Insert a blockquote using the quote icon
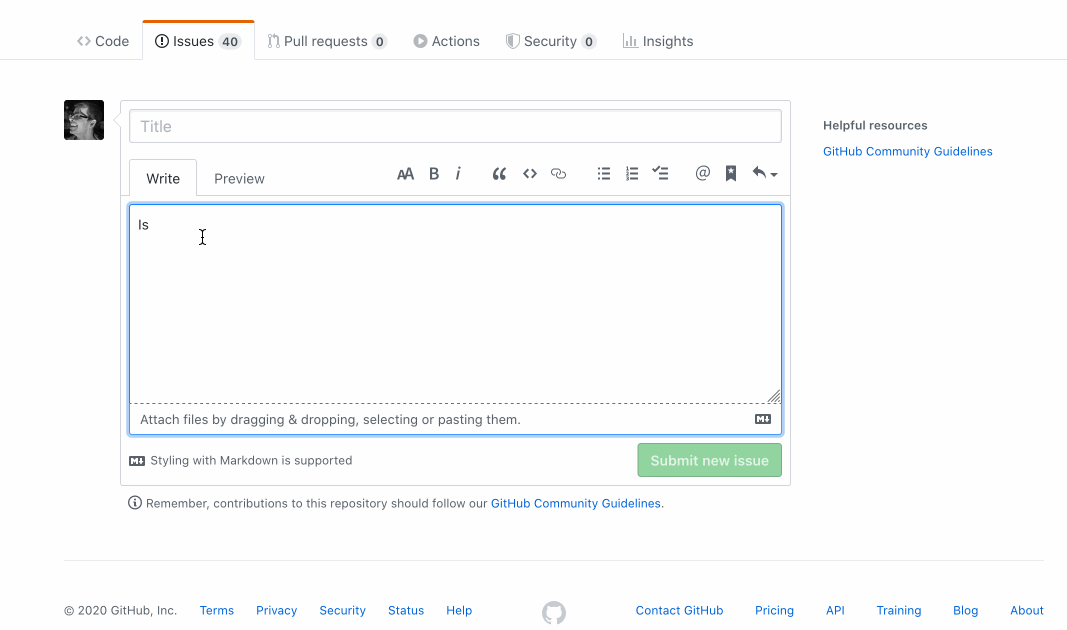The width and height of the screenshot is (1067, 630). [x=499, y=173]
